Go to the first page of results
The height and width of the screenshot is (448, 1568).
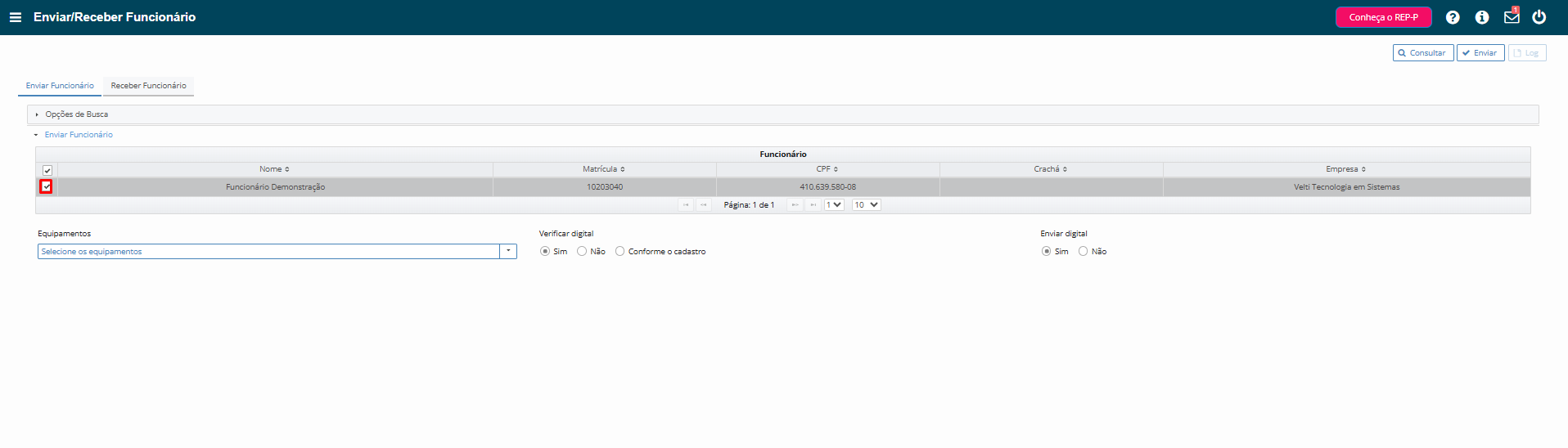tap(686, 205)
